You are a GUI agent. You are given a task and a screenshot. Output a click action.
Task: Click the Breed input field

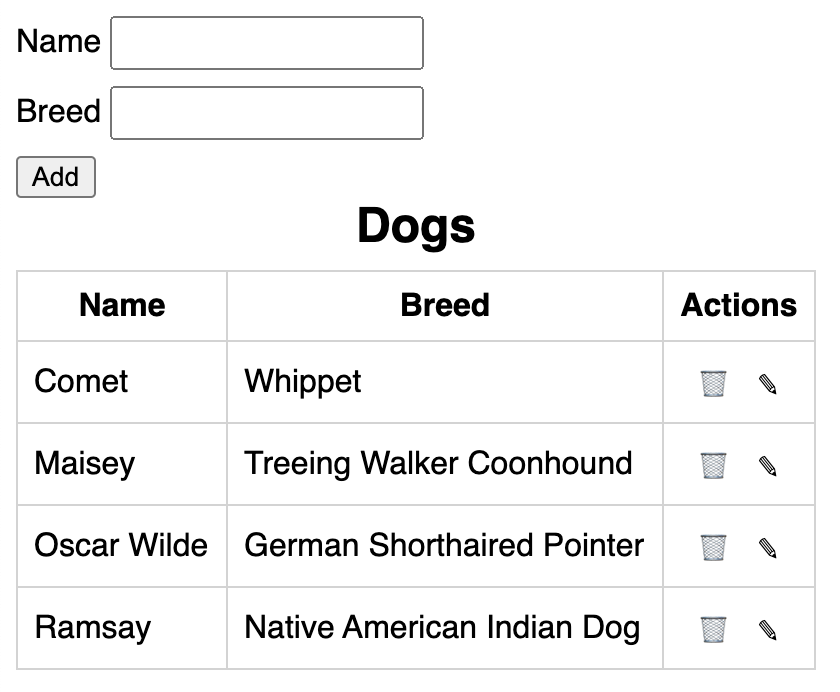coord(266,112)
